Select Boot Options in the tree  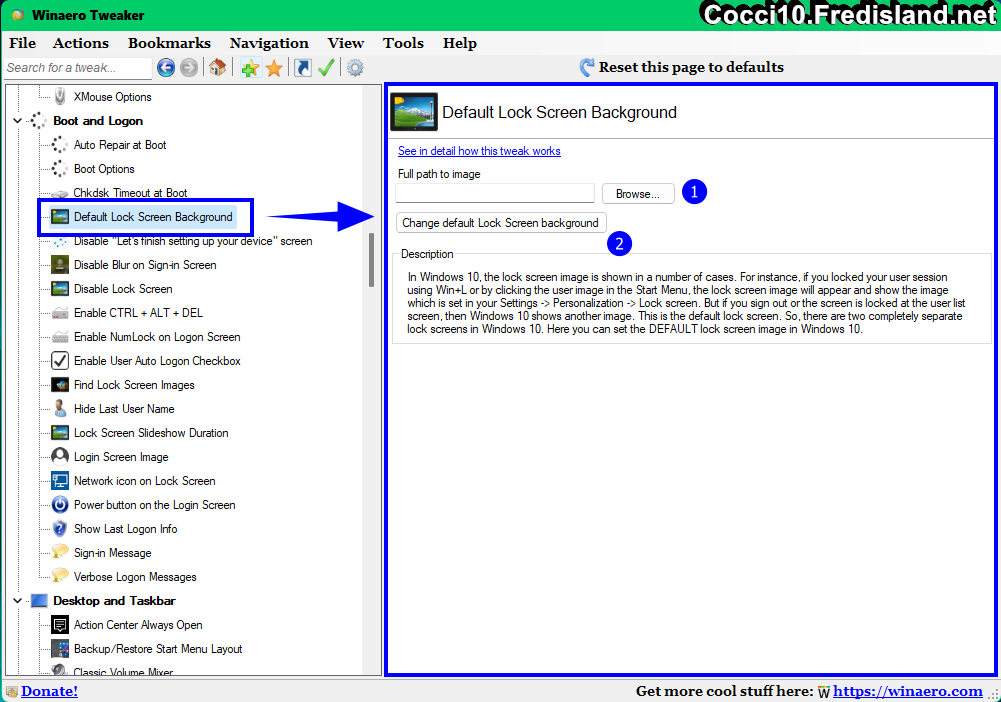coord(104,168)
